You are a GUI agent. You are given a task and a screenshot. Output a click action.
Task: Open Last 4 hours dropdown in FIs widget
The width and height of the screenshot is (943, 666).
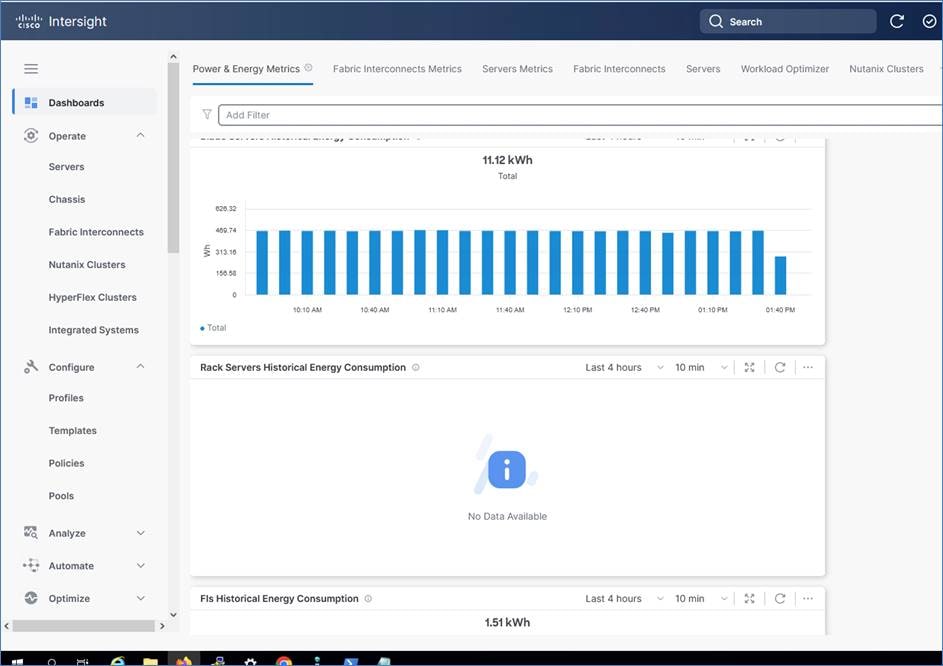pos(624,599)
